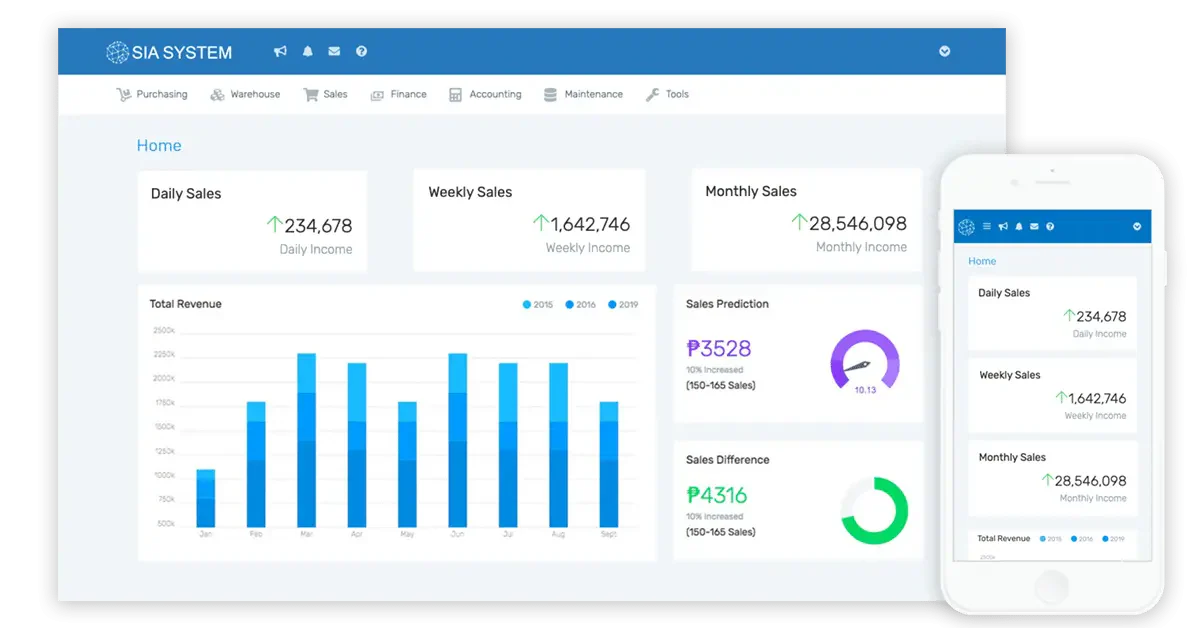Image resolution: width=1200 pixels, height=628 pixels.
Task: Tap the help icon on the phone
Action: point(1050,227)
